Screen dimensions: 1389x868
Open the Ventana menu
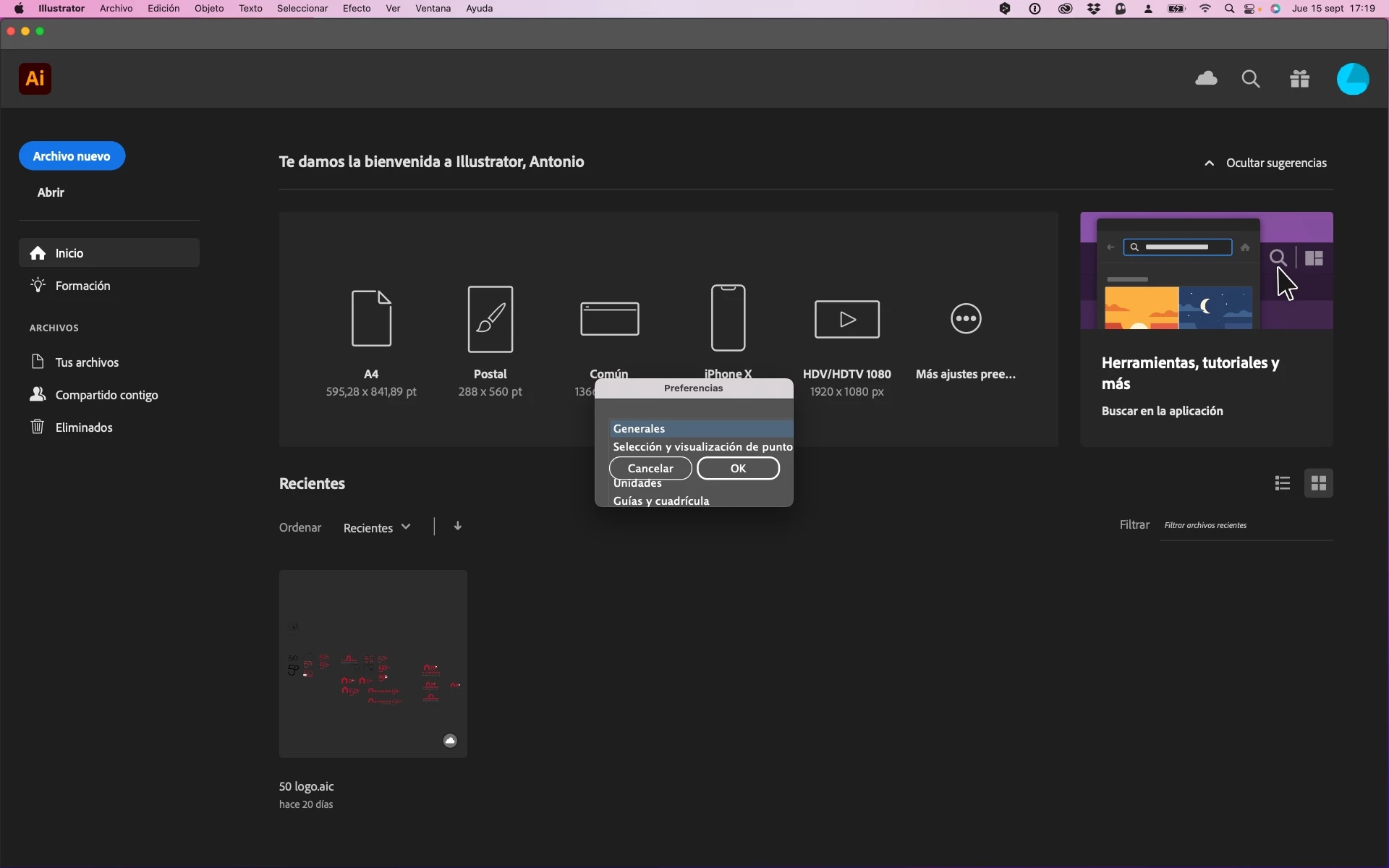(x=433, y=9)
